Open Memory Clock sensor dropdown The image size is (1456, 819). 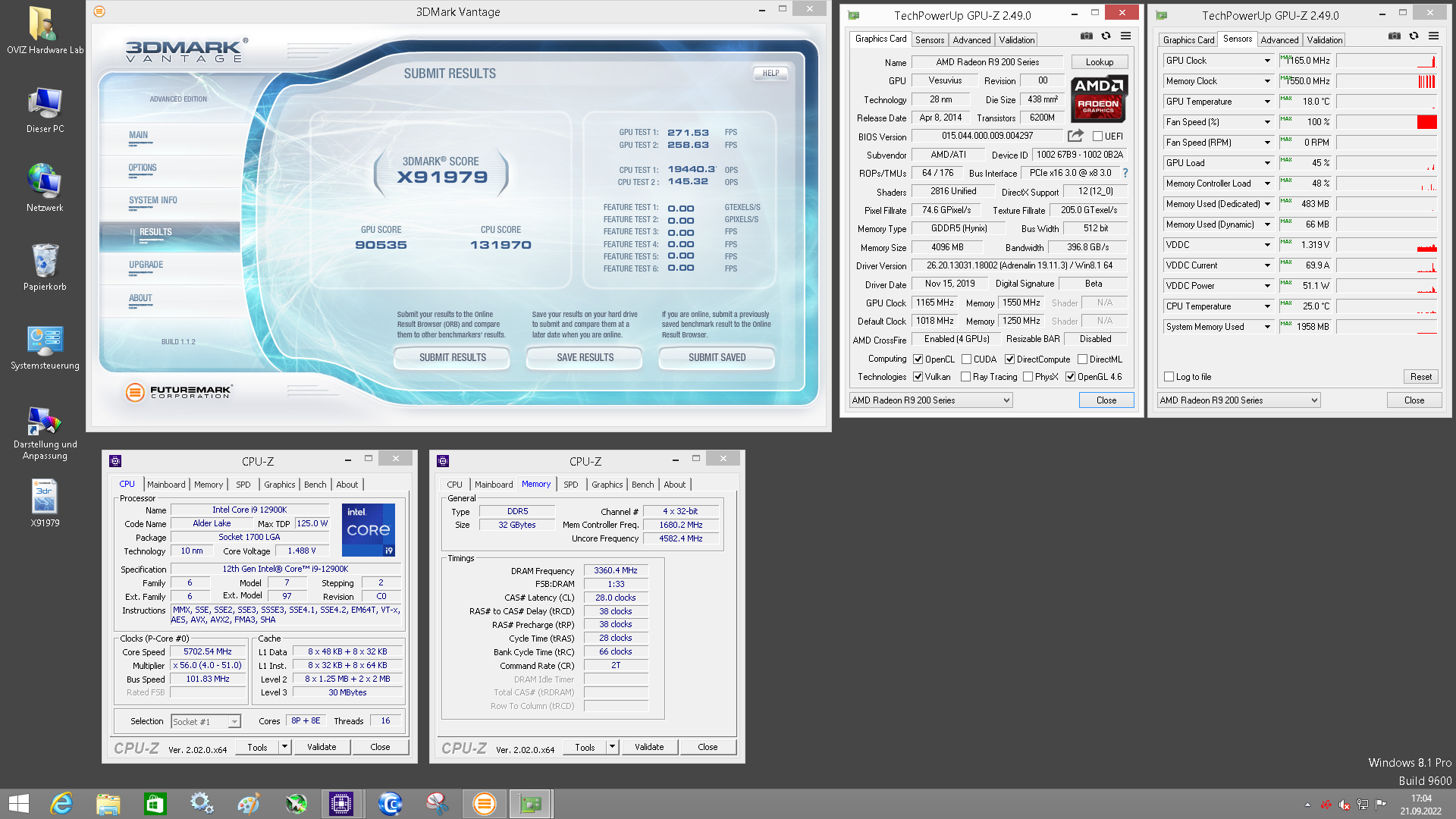pyautogui.click(x=1267, y=81)
